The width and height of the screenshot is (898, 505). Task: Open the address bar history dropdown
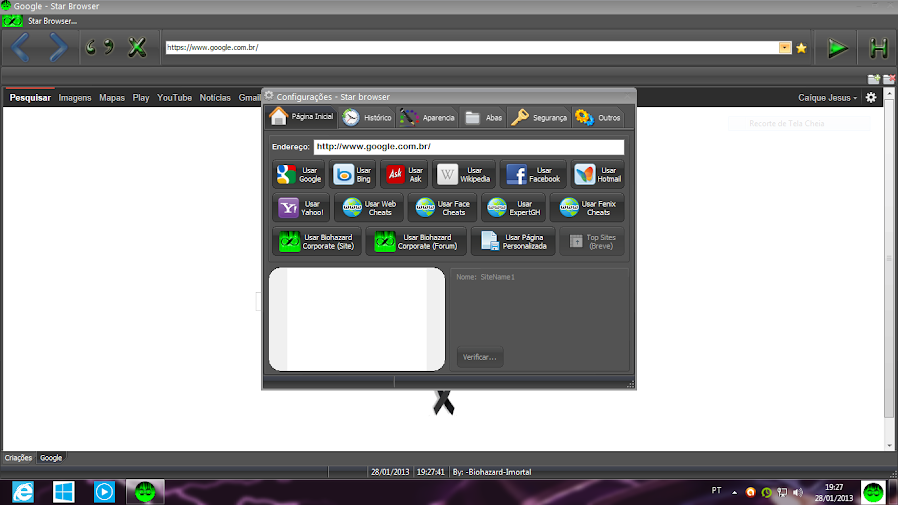(785, 48)
